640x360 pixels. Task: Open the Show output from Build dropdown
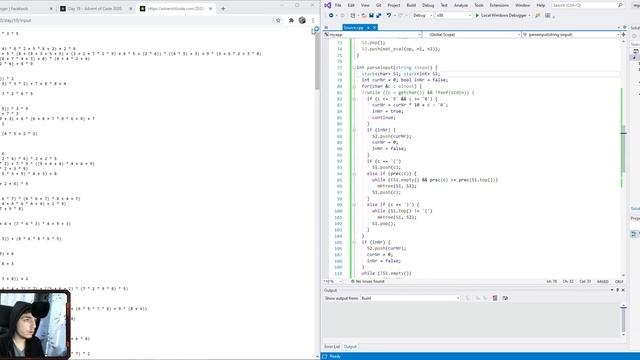coord(410,298)
